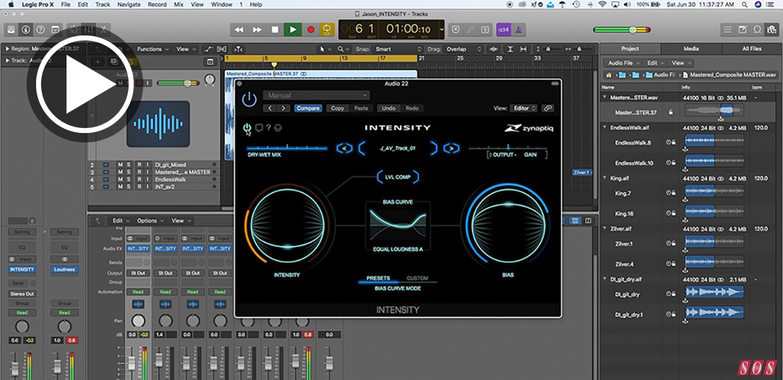Adjust the Output Gain slider
Screen dimensions: 783x380
coord(508,148)
